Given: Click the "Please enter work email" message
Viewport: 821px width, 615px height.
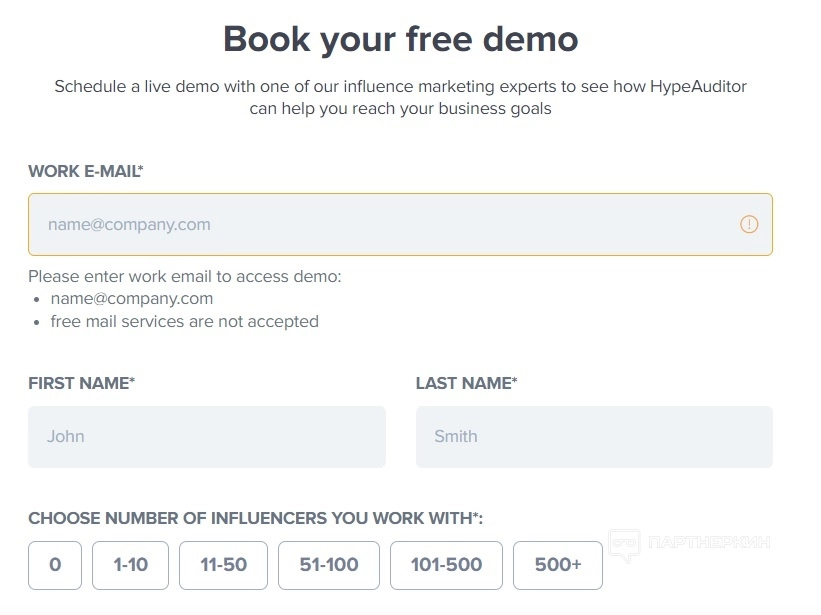Looking at the screenshot, I should (185, 276).
